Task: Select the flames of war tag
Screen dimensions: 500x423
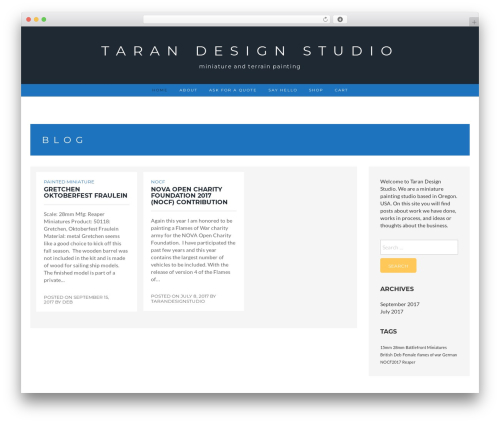Action: (429, 355)
